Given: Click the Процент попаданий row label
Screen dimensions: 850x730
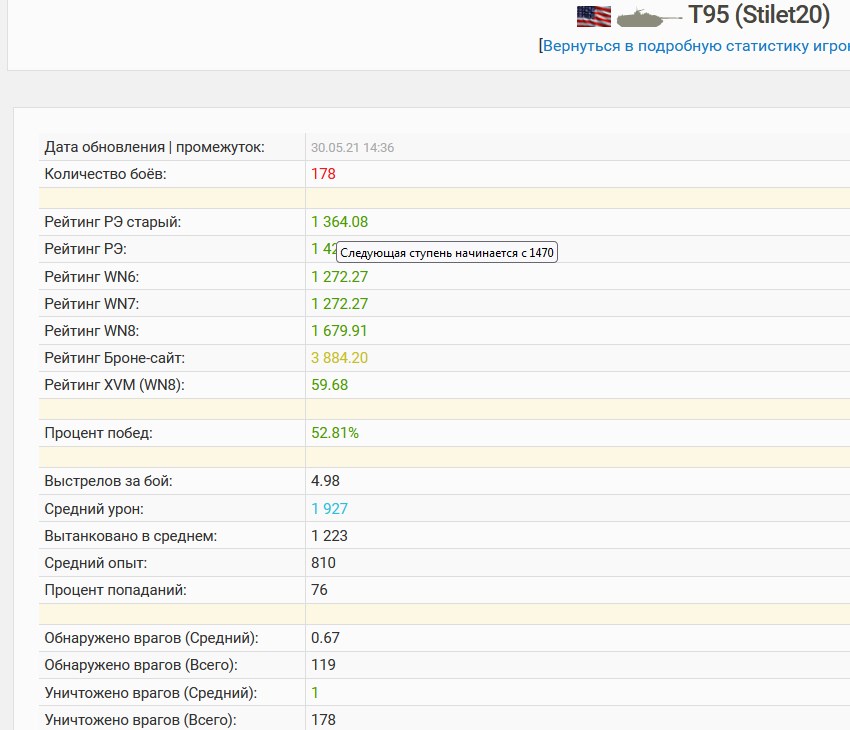Looking at the screenshot, I should click(x=115, y=590).
